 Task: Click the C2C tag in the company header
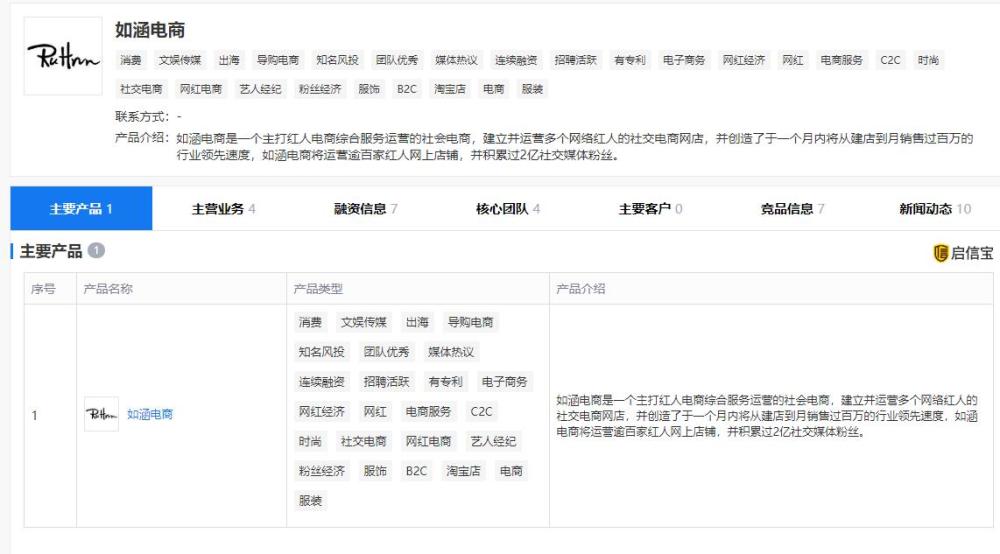[890, 60]
